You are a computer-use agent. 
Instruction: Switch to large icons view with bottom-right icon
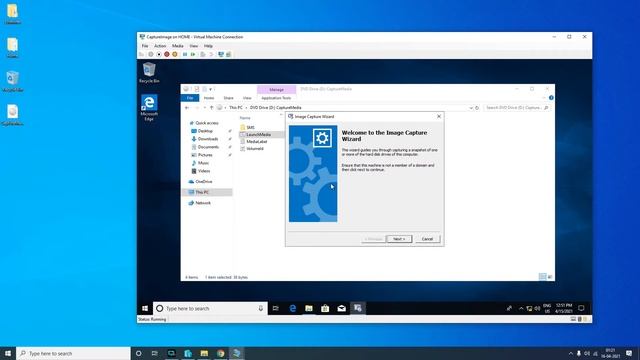[550, 277]
